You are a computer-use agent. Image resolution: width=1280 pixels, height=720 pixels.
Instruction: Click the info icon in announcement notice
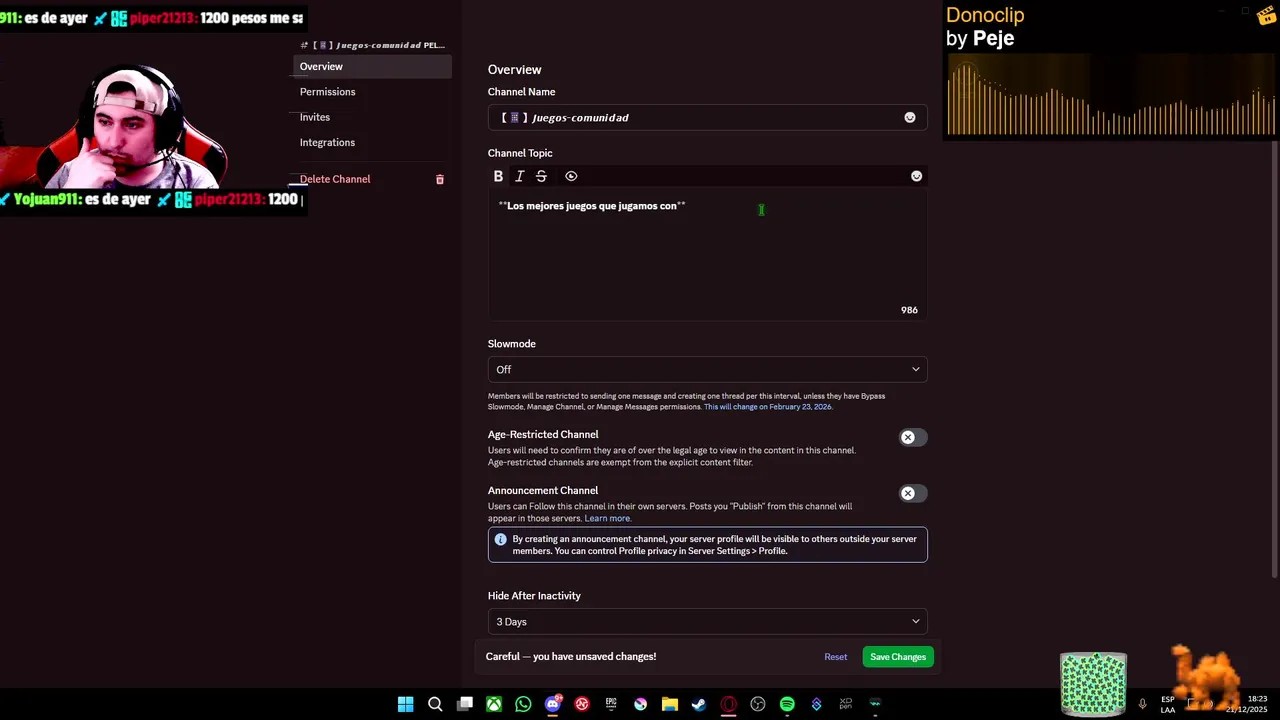click(501, 539)
